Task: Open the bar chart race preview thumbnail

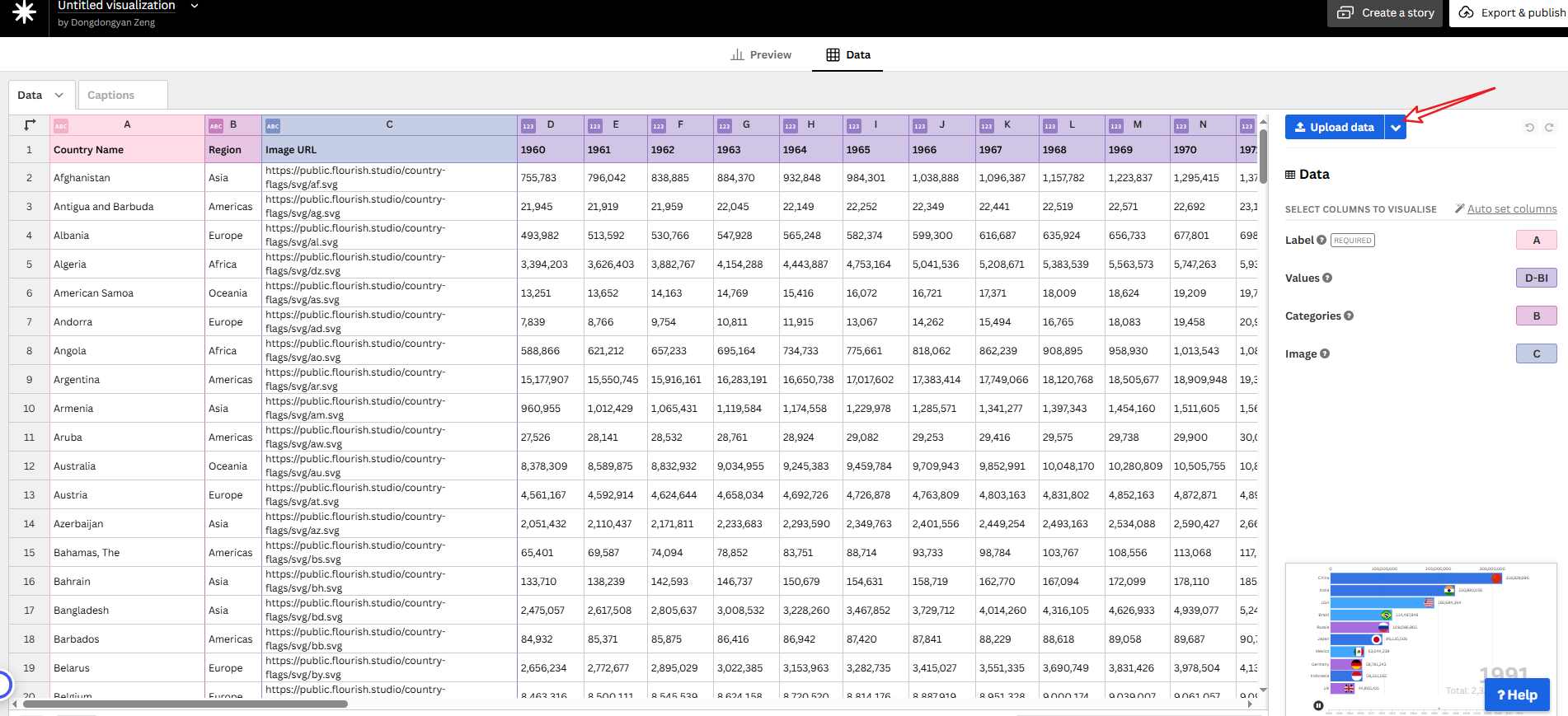Action: click(1420, 639)
